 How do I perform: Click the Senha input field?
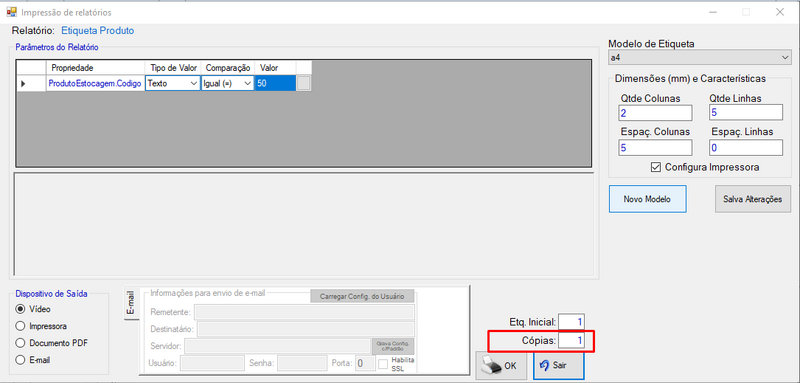(x=302, y=363)
